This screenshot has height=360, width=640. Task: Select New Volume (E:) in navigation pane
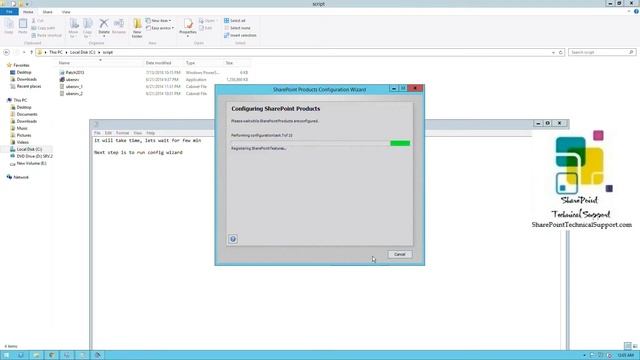pyautogui.click(x=31, y=163)
